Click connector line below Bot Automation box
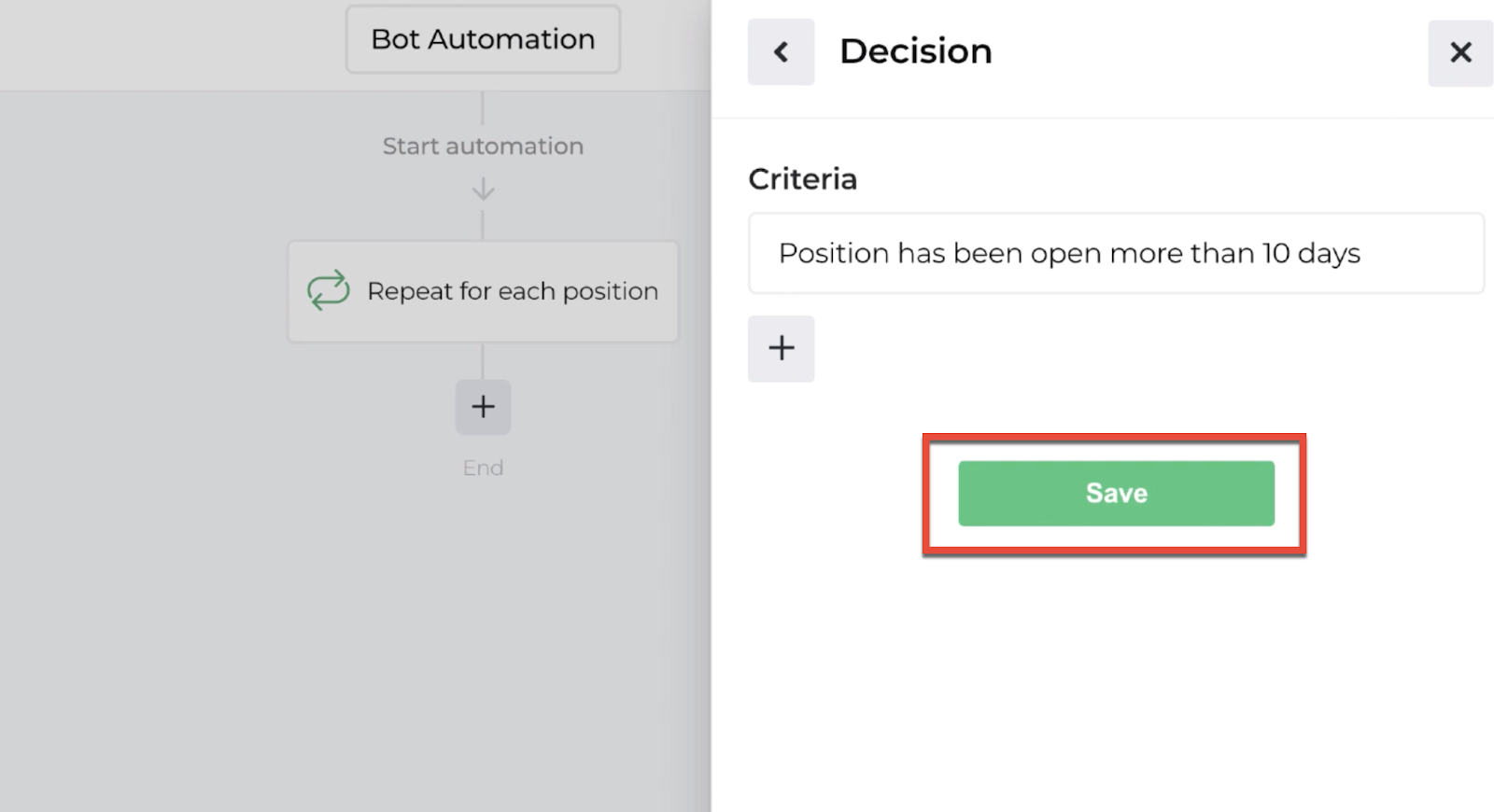The height and width of the screenshot is (812, 1494). [483, 107]
